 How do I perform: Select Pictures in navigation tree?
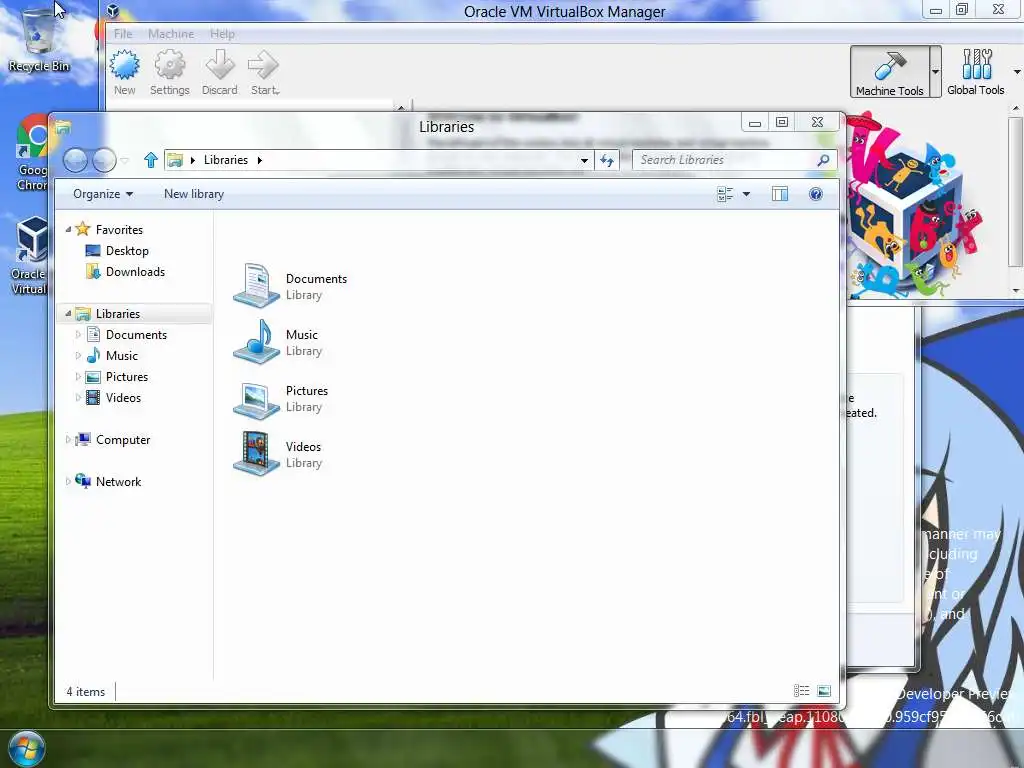pos(127,377)
